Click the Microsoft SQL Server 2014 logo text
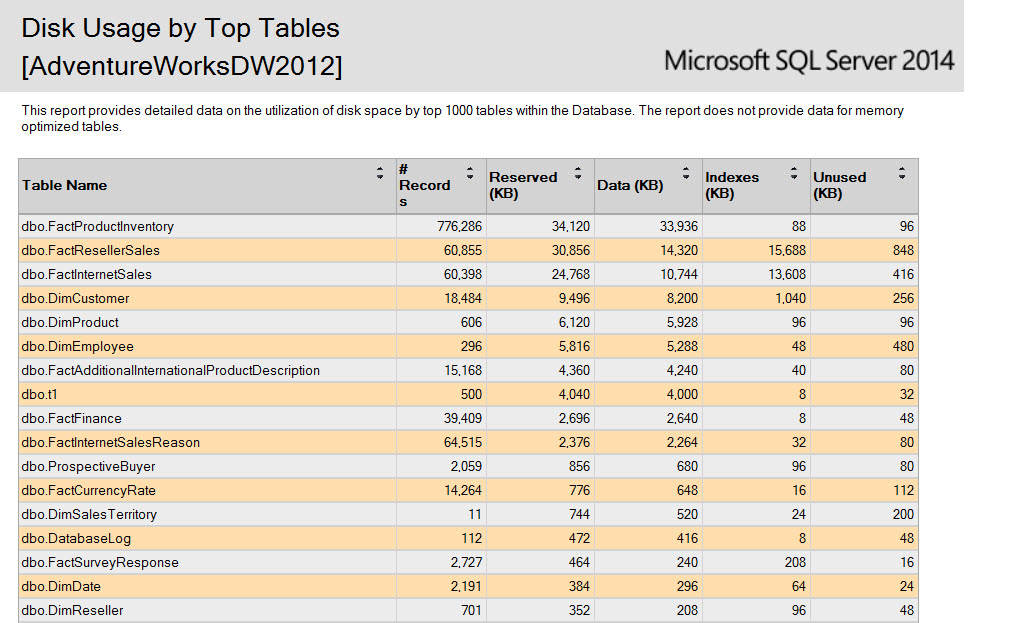 click(809, 61)
